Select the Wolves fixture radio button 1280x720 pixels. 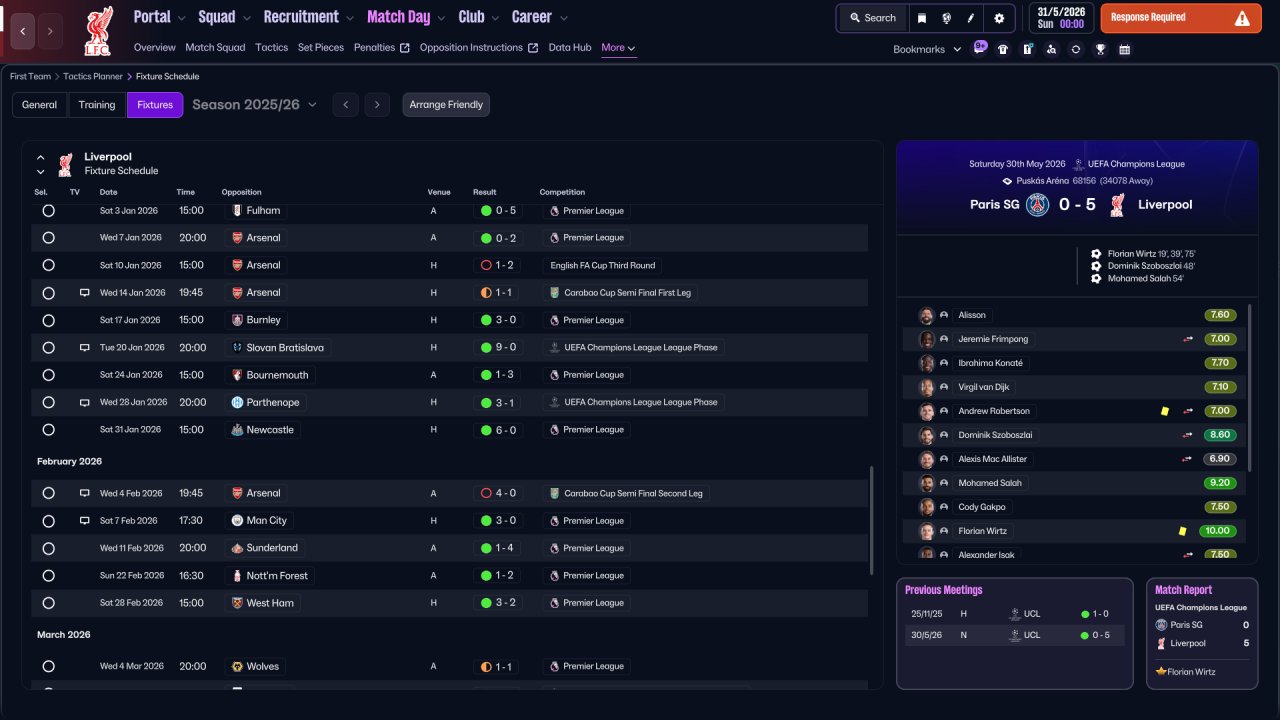[x=48, y=667]
